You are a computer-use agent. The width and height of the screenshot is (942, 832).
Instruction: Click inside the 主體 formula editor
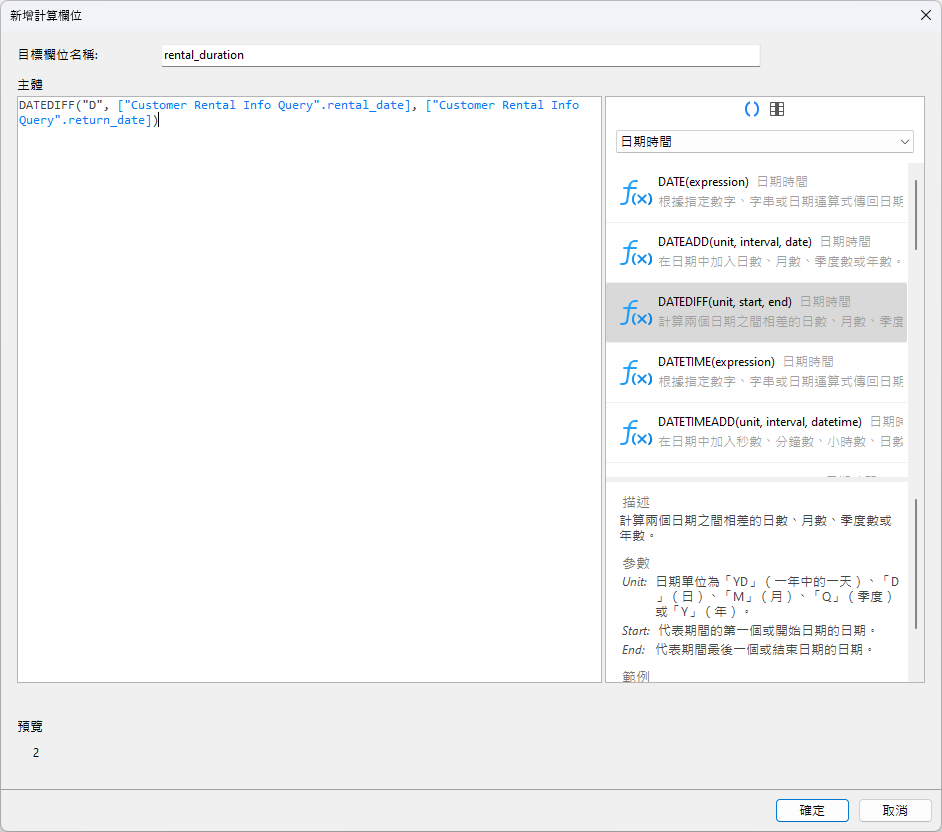[x=309, y=400]
